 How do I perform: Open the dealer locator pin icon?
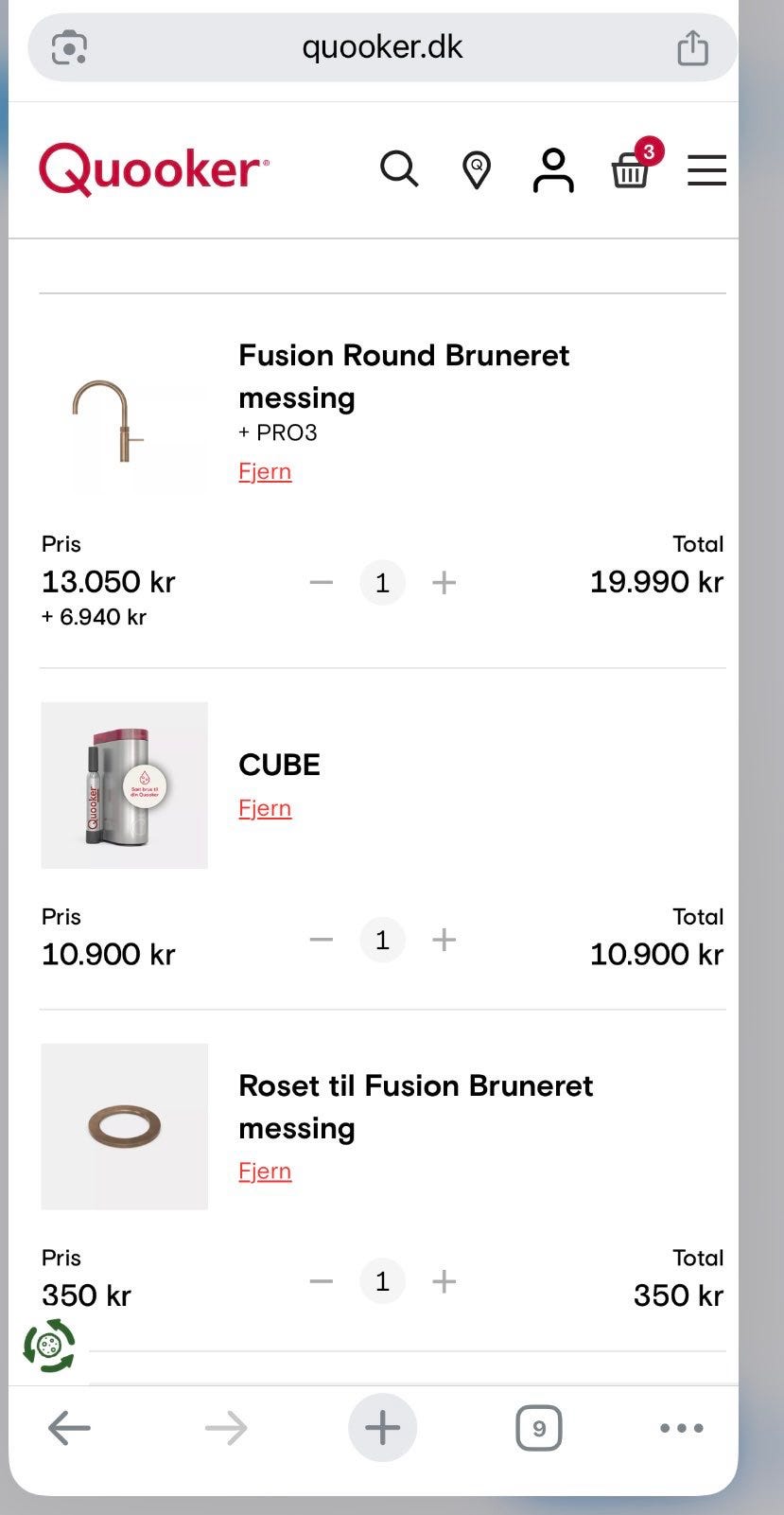tap(477, 170)
